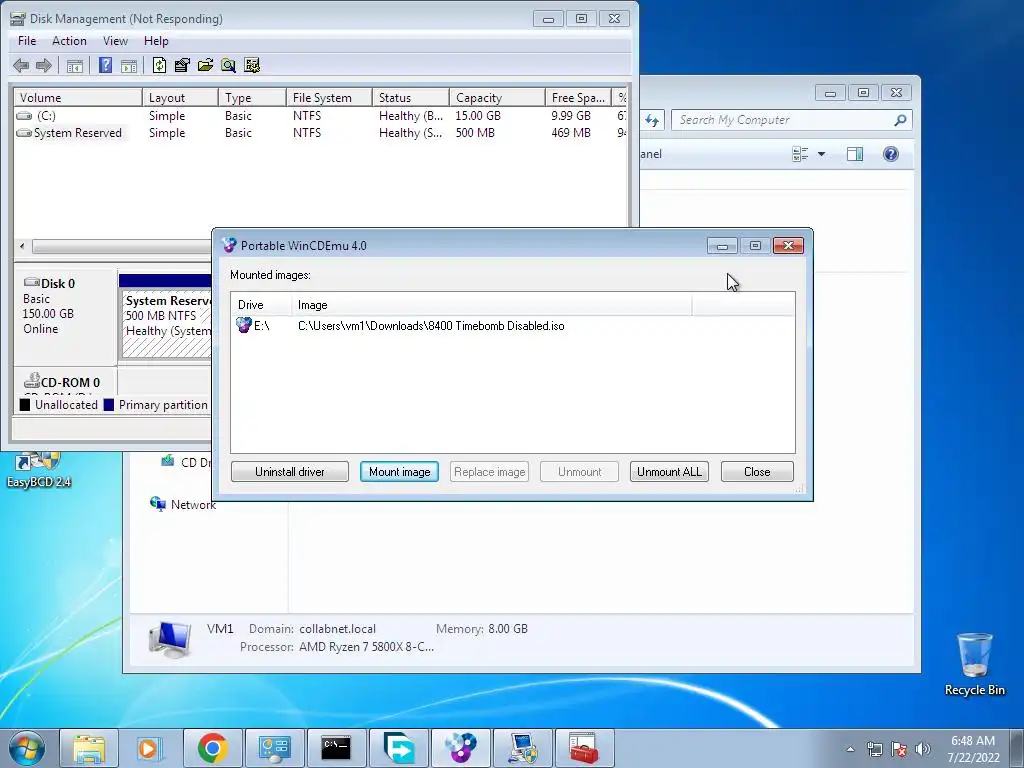Select the System Reserved volume row
This screenshot has height=768, width=1024.
320,133
